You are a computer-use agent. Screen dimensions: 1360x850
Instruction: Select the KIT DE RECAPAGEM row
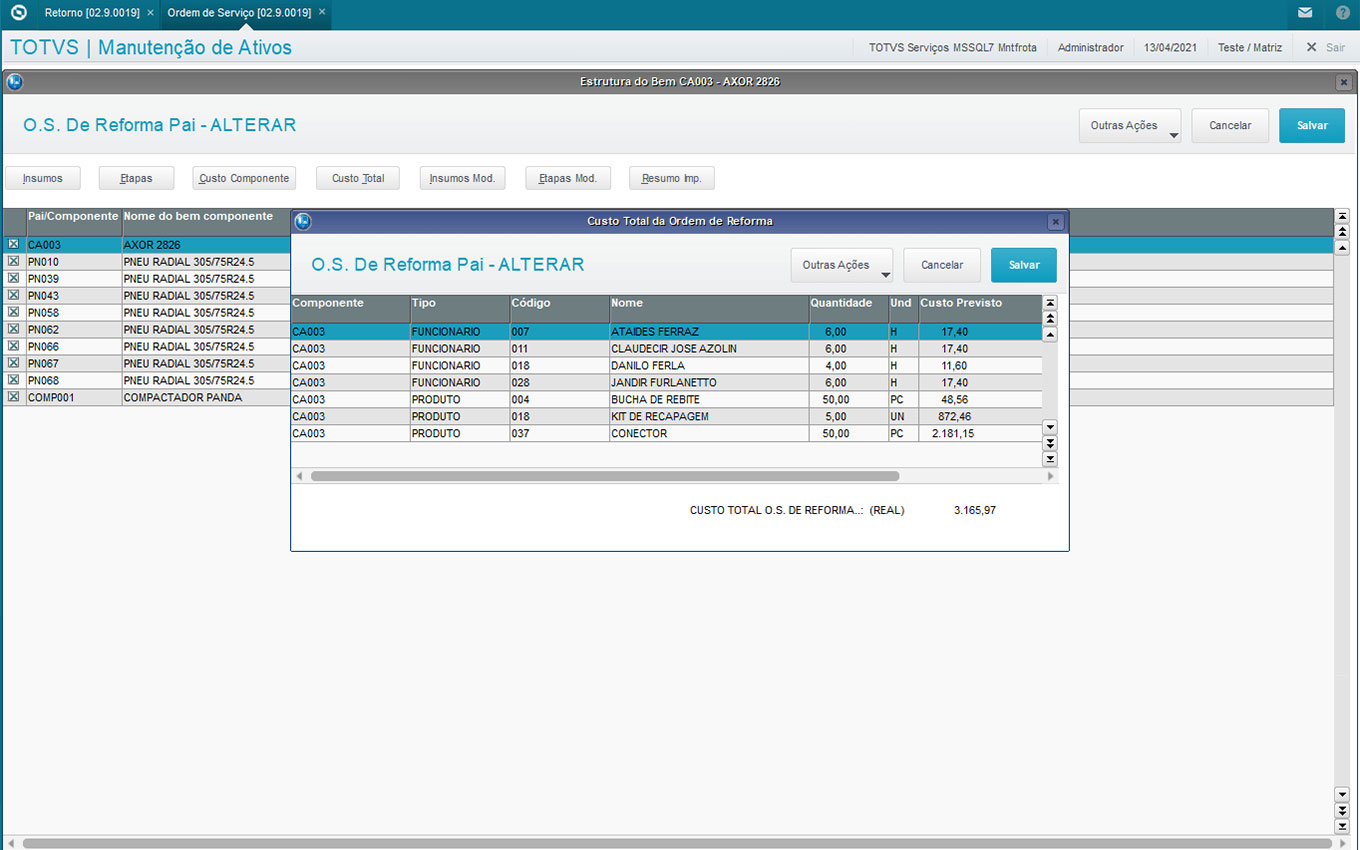pos(660,416)
